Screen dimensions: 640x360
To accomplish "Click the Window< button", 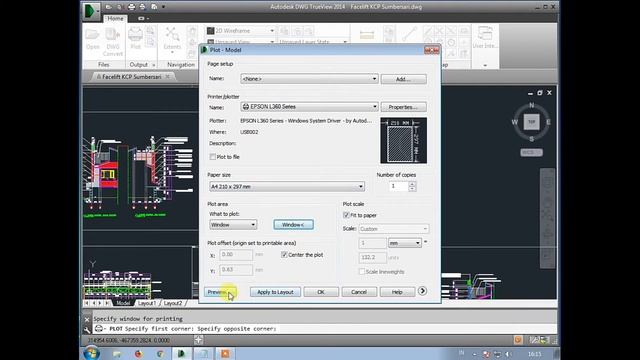I will tap(293, 224).
